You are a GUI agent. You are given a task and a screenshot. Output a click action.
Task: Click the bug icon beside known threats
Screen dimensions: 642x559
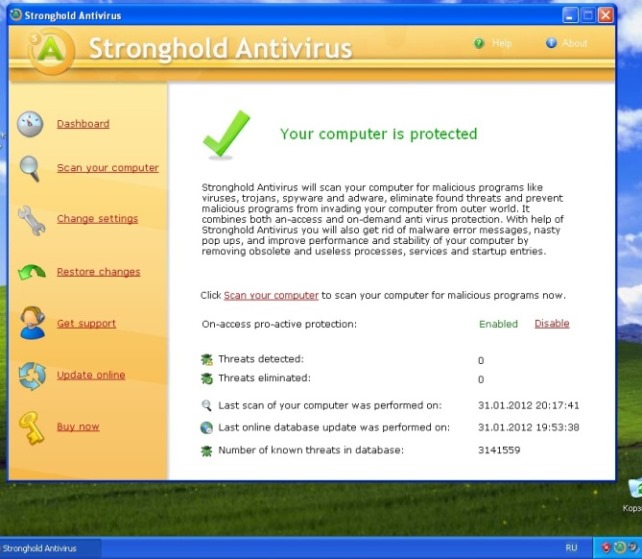tap(206, 451)
